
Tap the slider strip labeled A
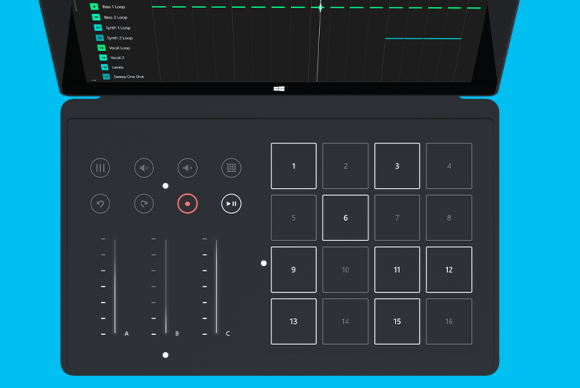(115, 287)
